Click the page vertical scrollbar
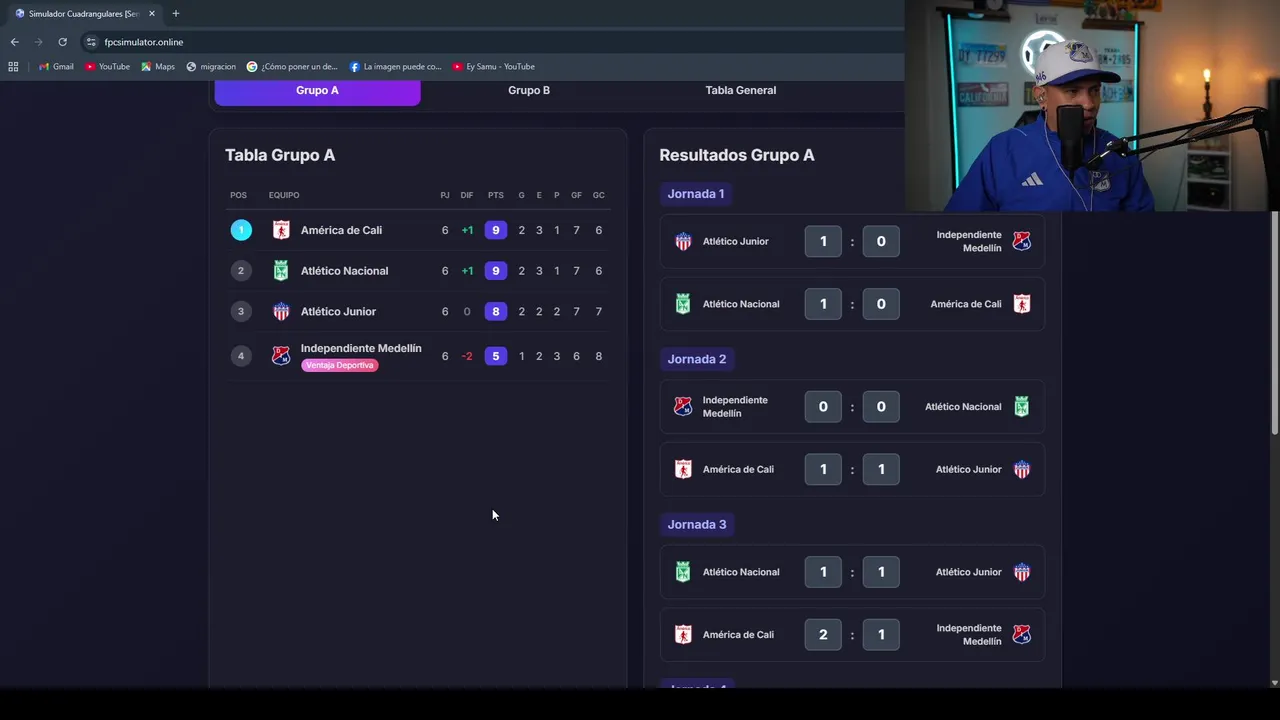1280x720 pixels. pos(1274,322)
